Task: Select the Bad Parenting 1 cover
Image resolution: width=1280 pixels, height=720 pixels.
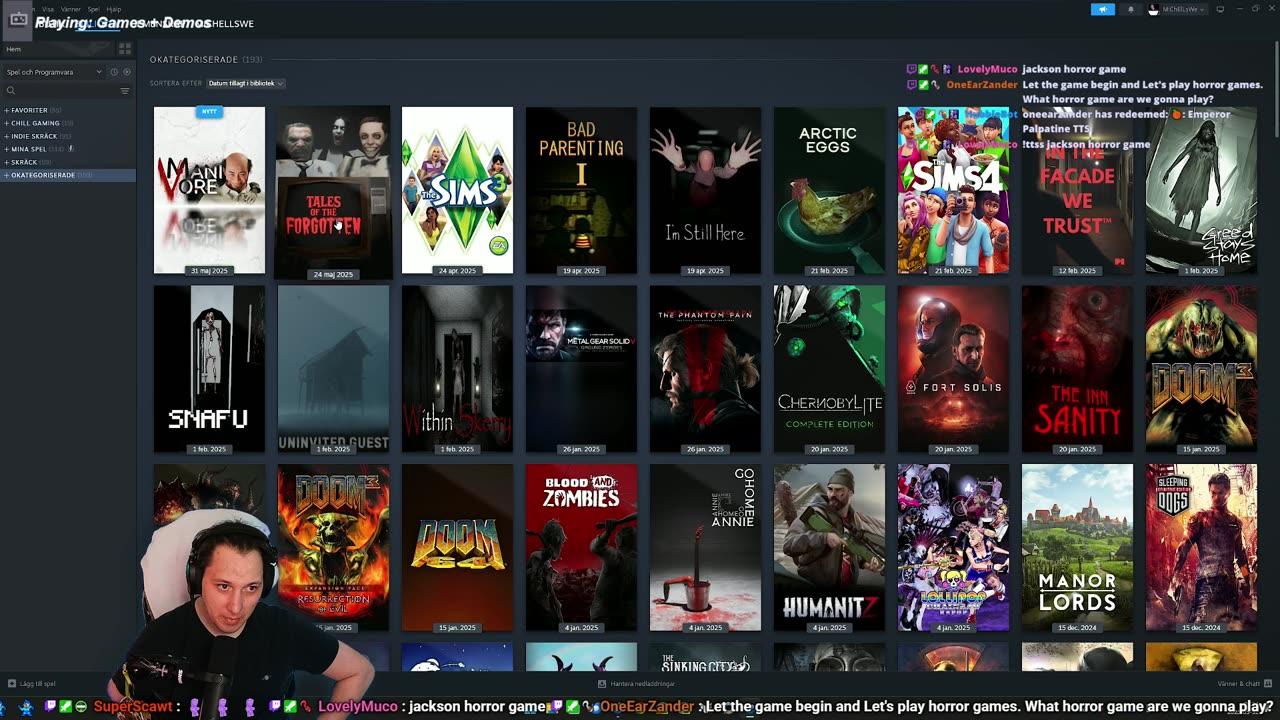Action: point(581,190)
